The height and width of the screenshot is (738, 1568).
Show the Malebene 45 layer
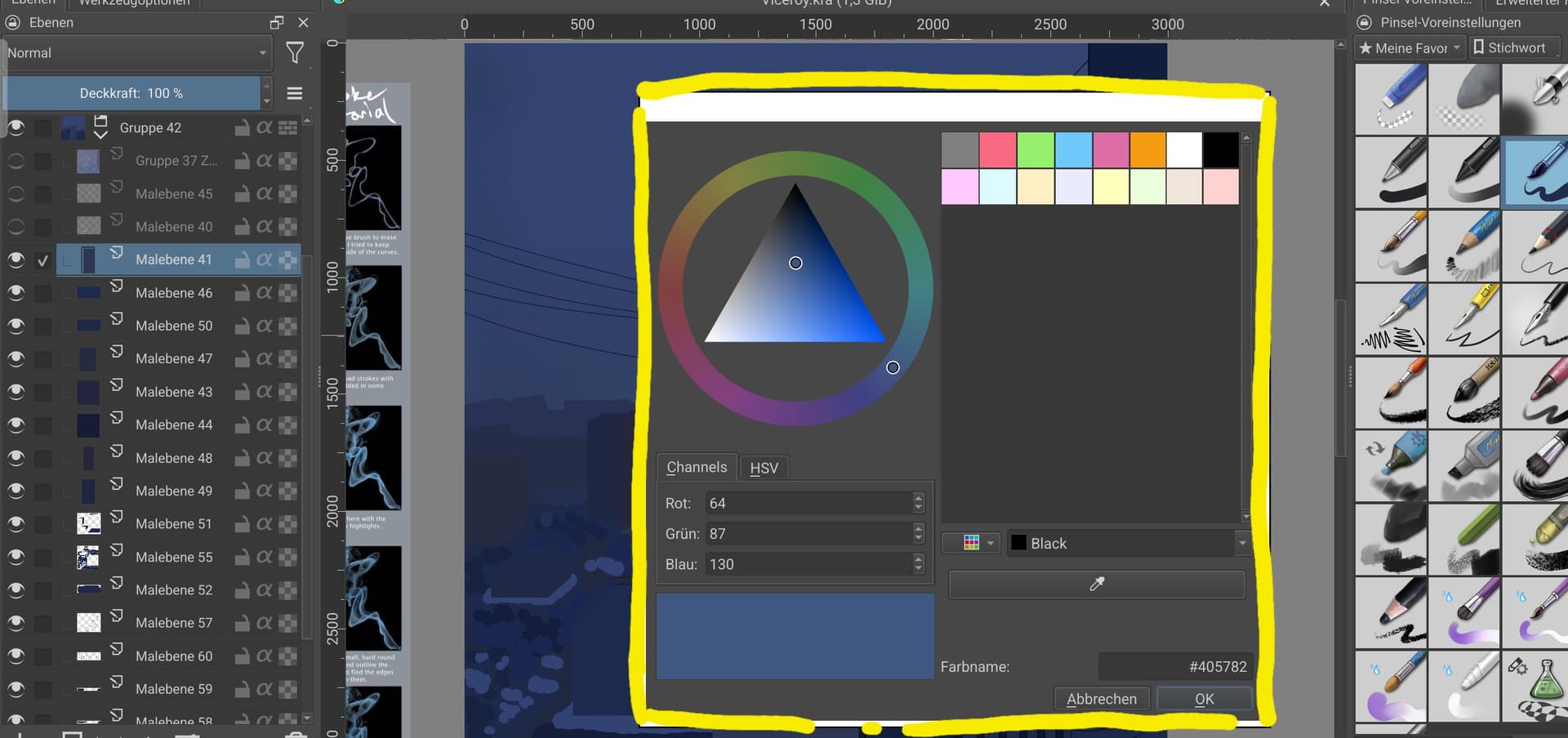coord(16,194)
